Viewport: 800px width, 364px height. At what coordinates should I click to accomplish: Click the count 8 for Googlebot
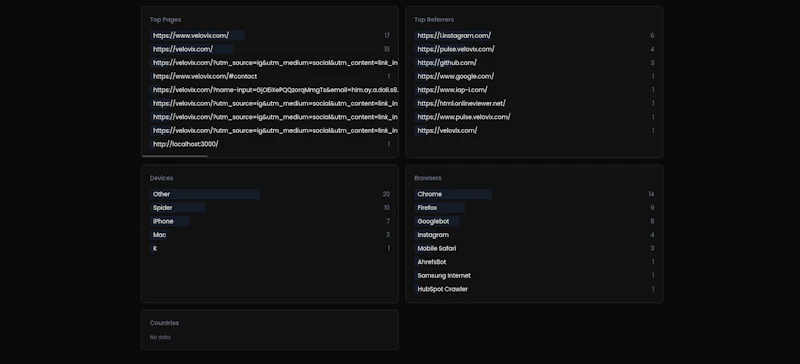pos(652,222)
